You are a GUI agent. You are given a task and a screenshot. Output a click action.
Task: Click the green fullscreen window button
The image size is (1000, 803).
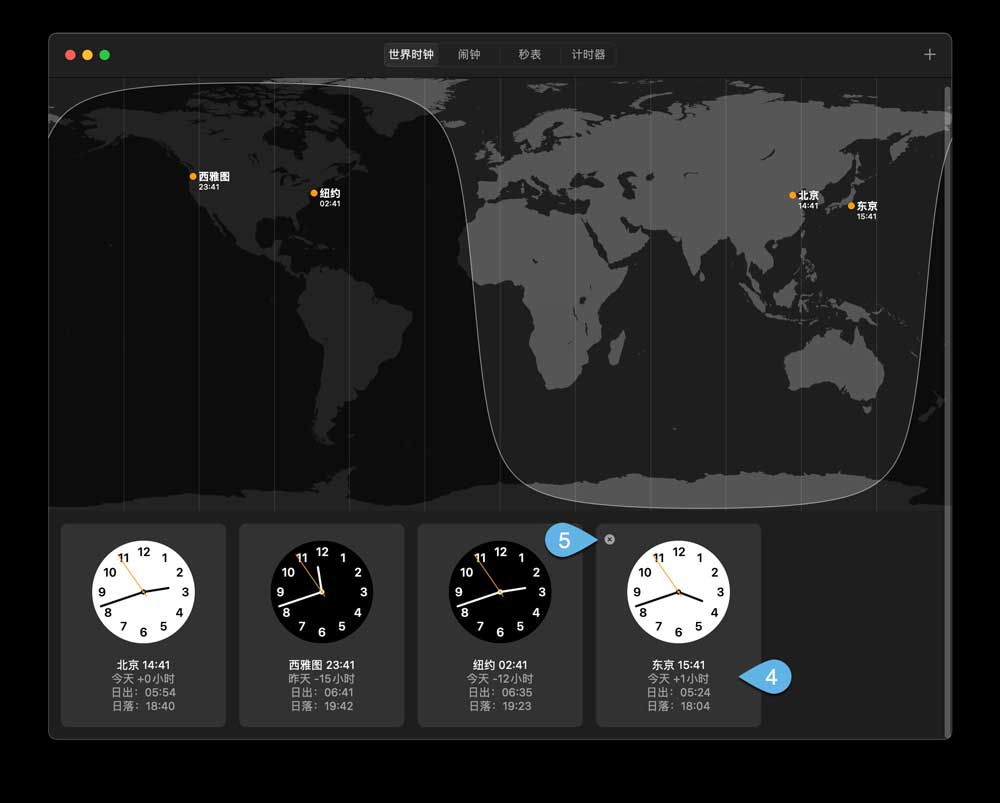105,55
